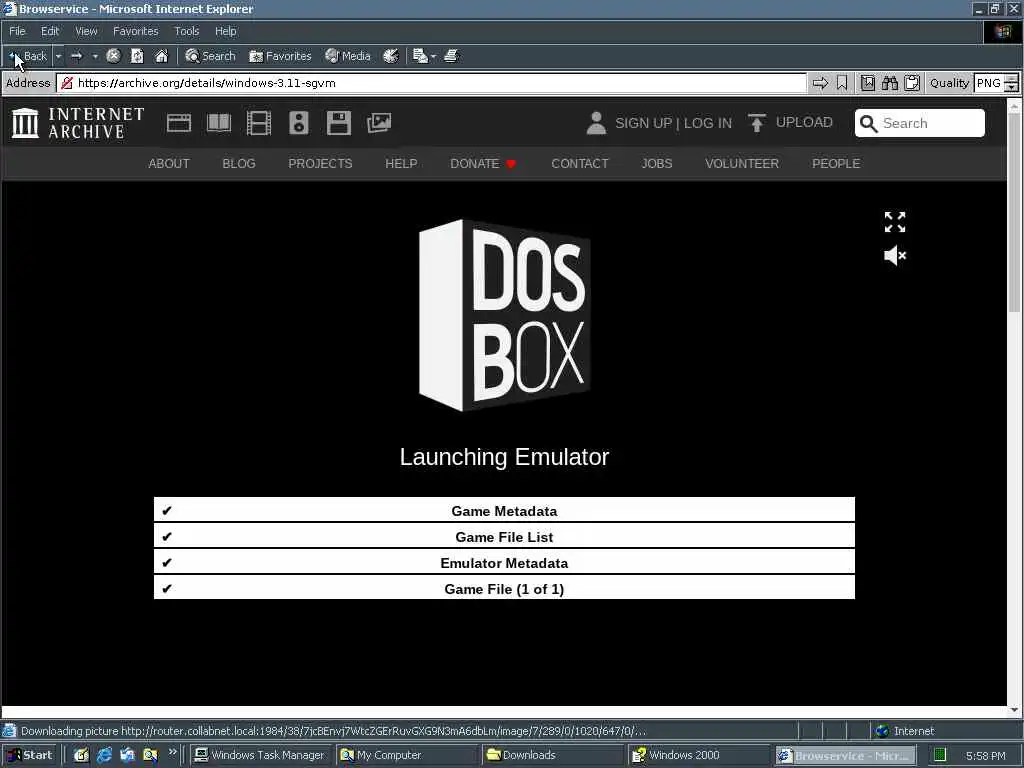Image resolution: width=1024 pixels, height=768 pixels.
Task: Open the Media toolbar button
Action: [348, 56]
